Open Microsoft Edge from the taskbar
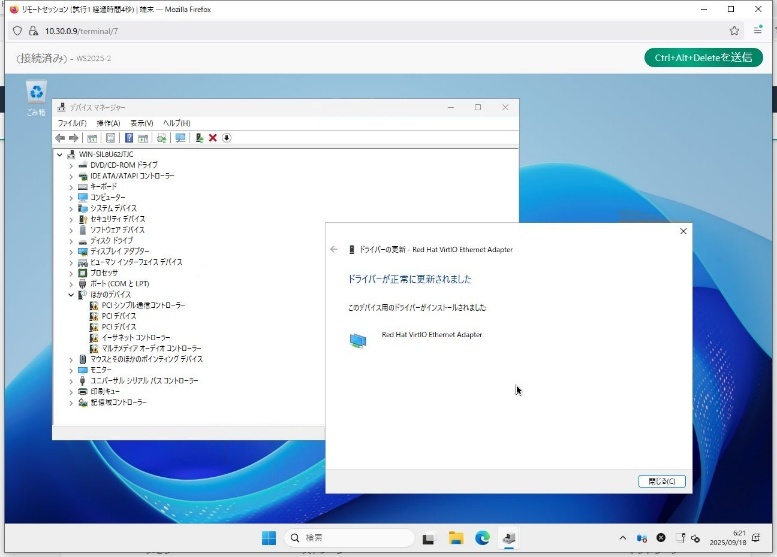Viewport: 777px width, 557px height. pos(482,538)
